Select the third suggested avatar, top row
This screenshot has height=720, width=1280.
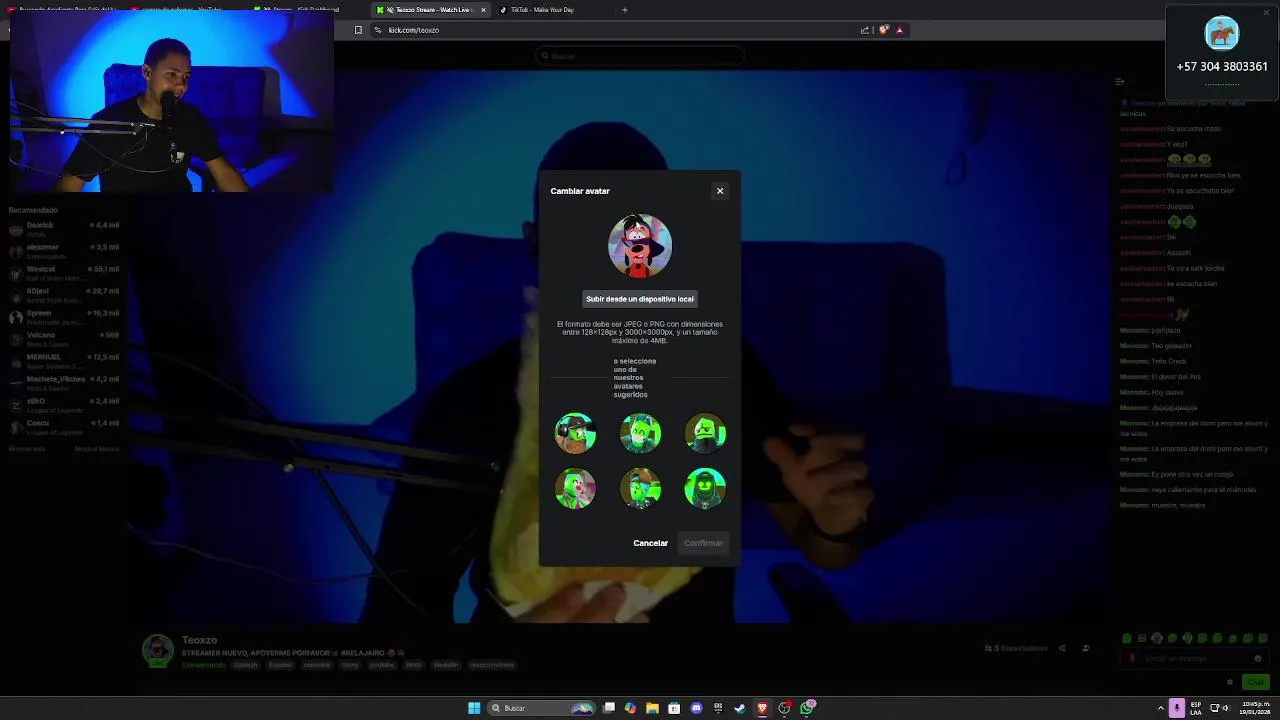tap(705, 433)
